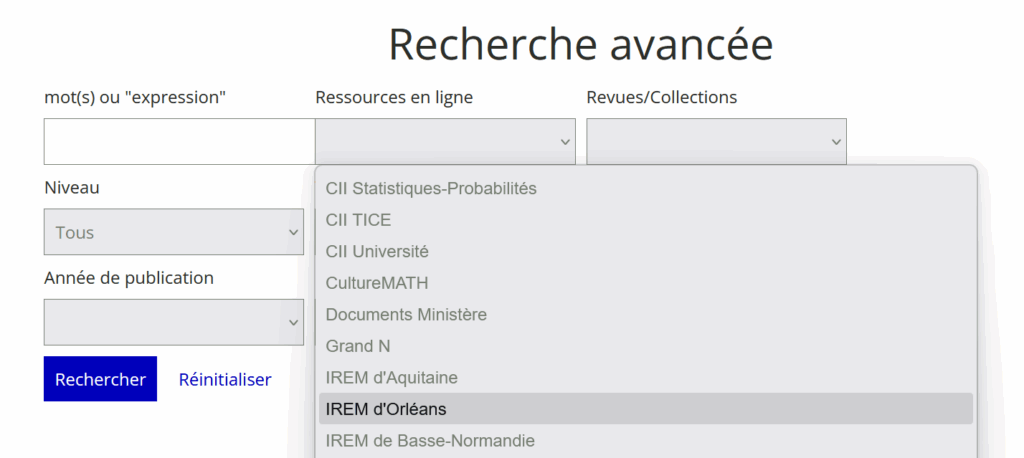The width and height of the screenshot is (1024, 458).
Task: Choose Grand N from the list
Action: (646, 346)
